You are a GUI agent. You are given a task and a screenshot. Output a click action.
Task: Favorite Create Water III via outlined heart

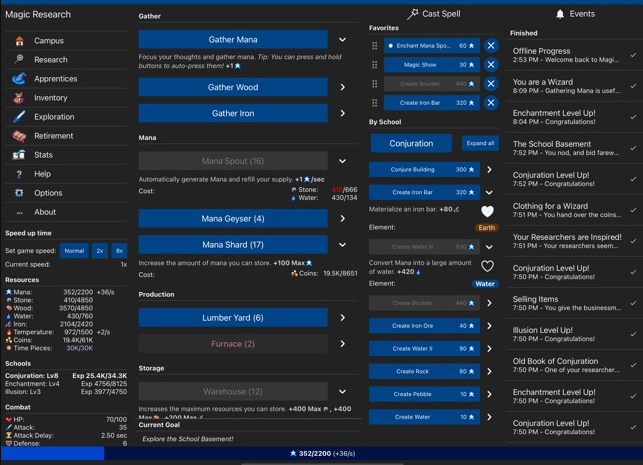click(x=487, y=266)
